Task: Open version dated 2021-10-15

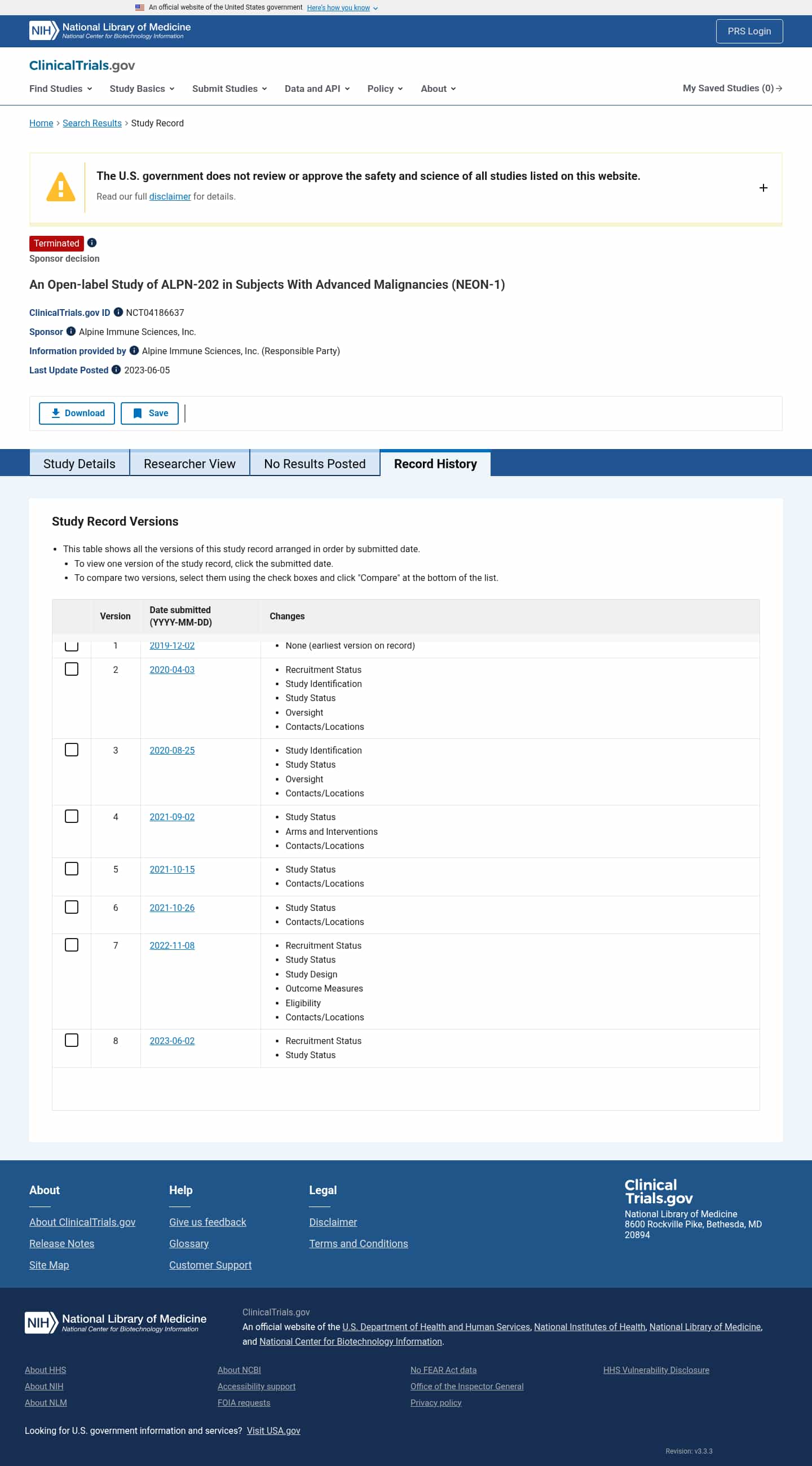Action: [172, 870]
